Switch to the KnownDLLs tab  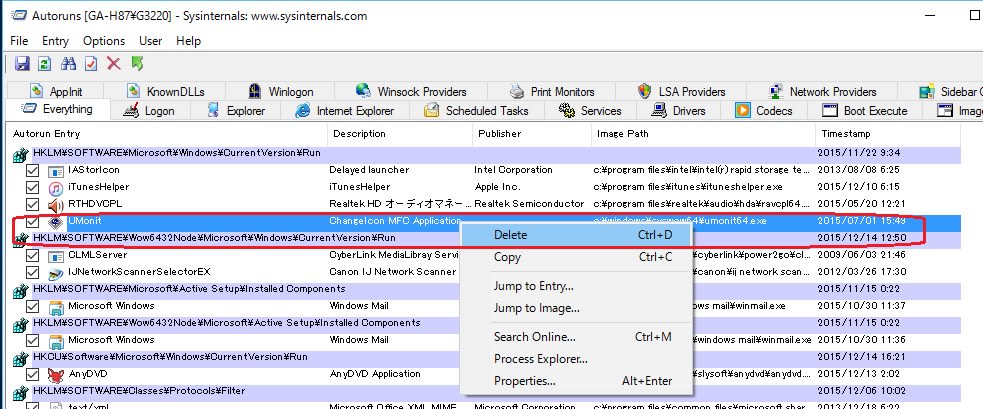[x=166, y=92]
